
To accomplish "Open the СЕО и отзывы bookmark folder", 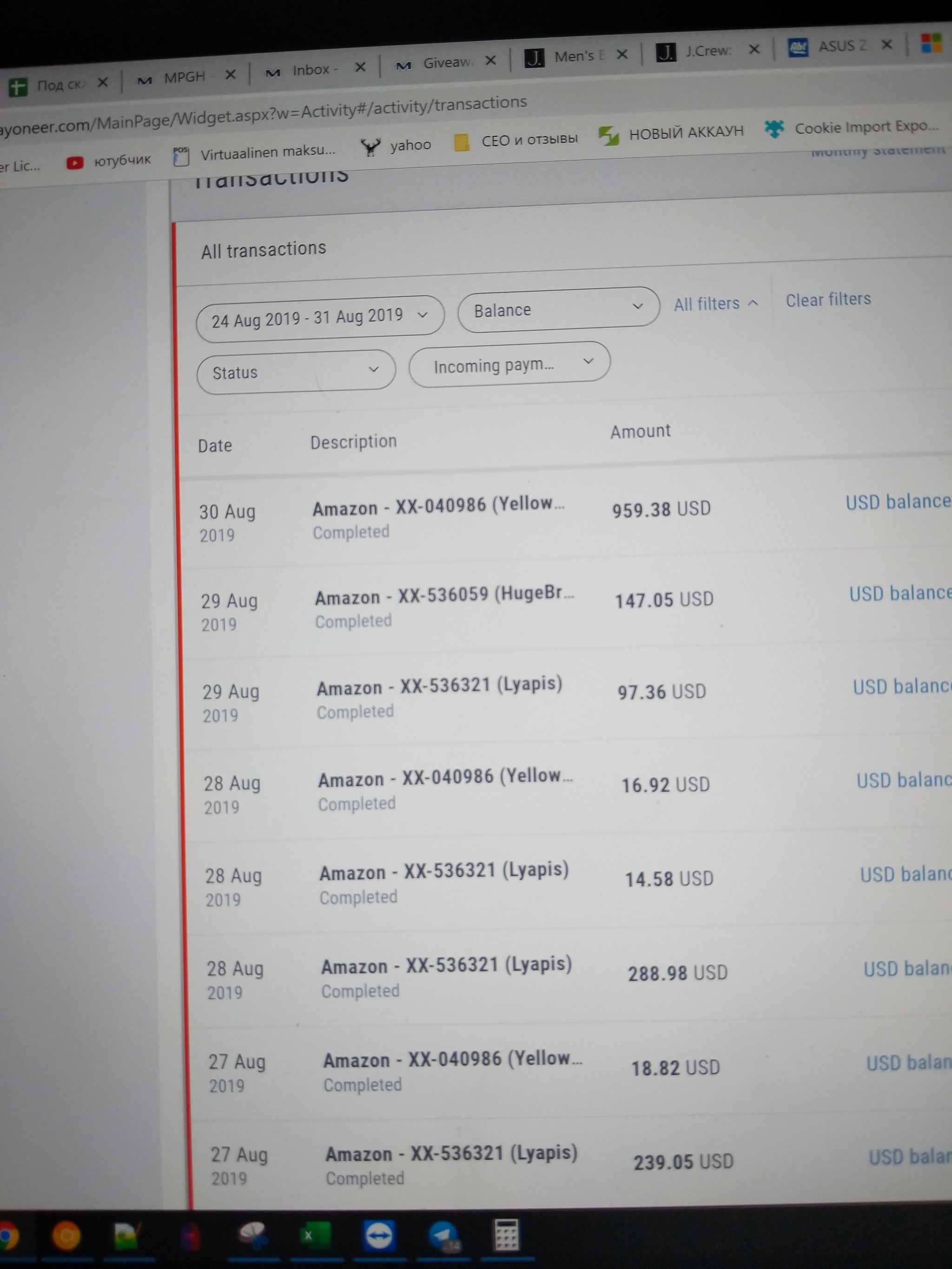I will tap(516, 140).
